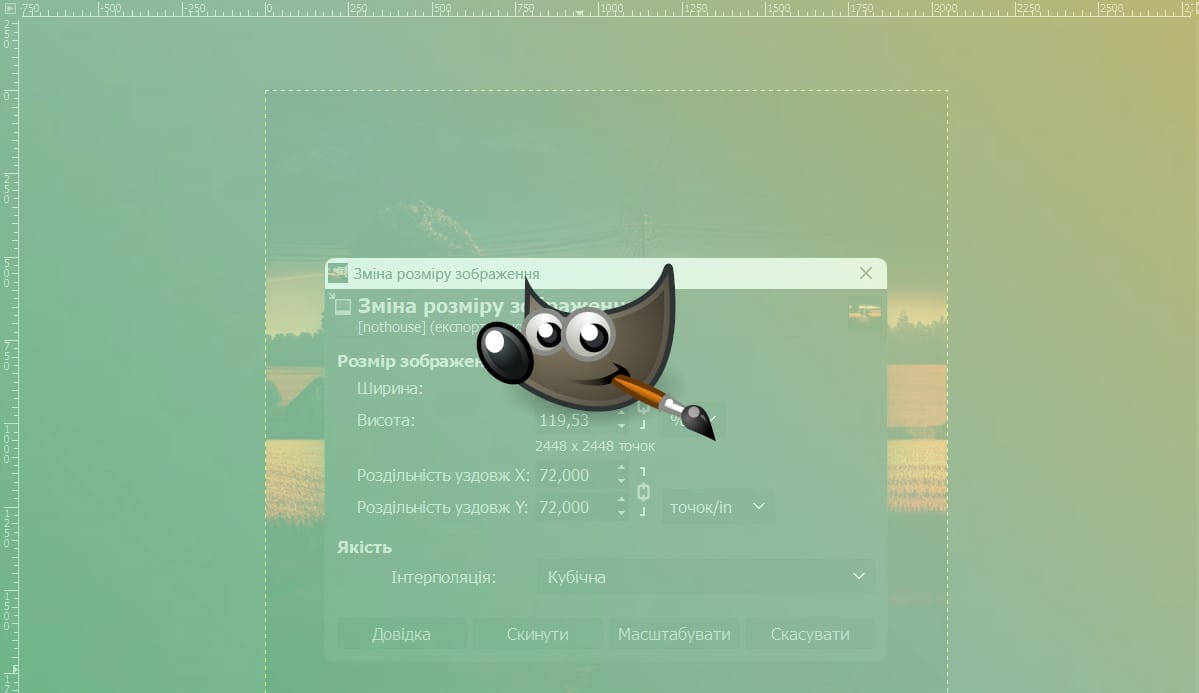Decrease Роздільність уздовж X with the down arrow
Image resolution: width=1199 pixels, height=693 pixels.
(621, 482)
